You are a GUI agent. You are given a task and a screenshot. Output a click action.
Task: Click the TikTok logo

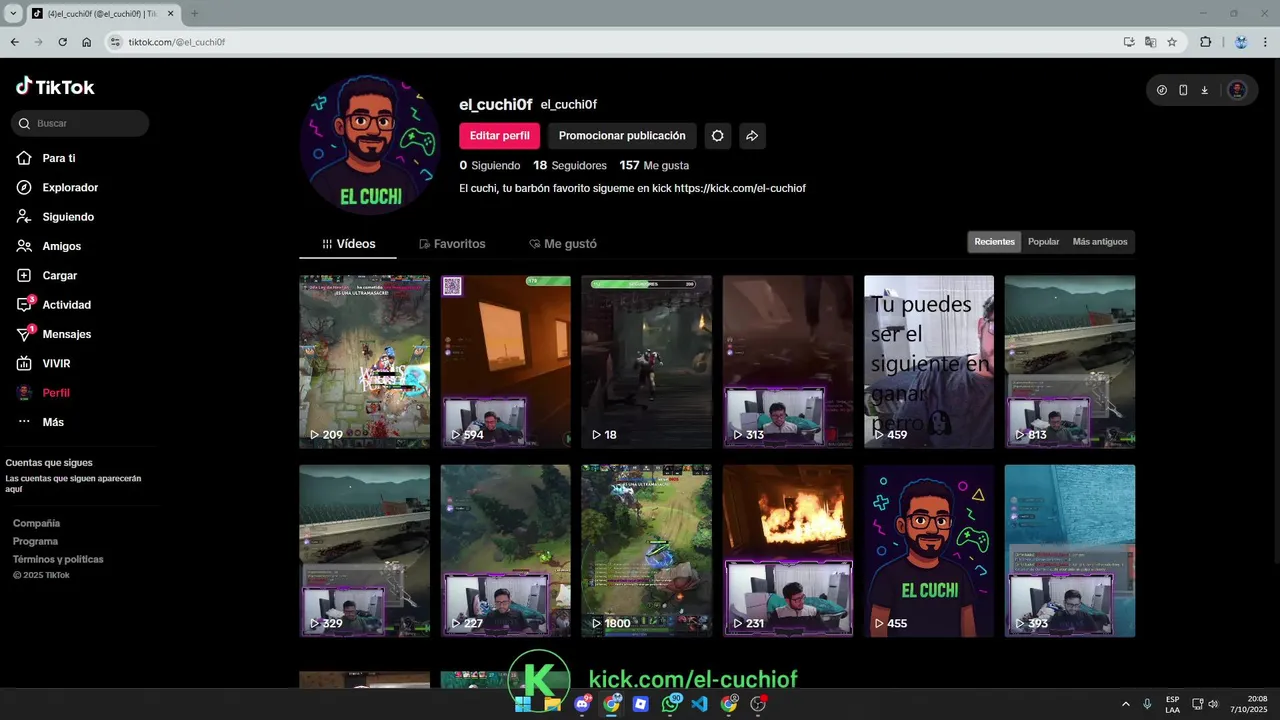(55, 87)
